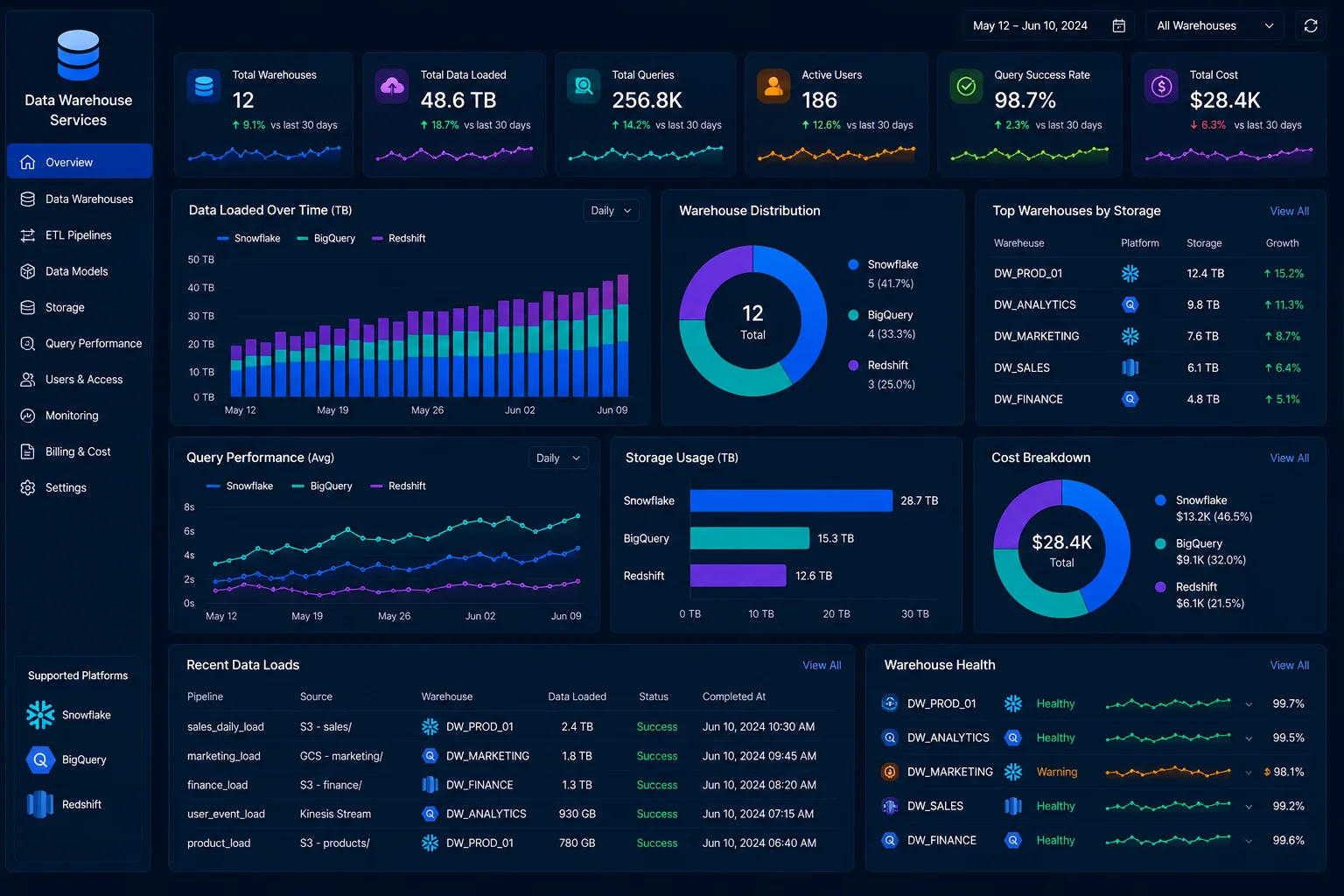Click the Redshift icon under Supported Platforms
The width and height of the screenshot is (1344, 896).
click(x=40, y=804)
